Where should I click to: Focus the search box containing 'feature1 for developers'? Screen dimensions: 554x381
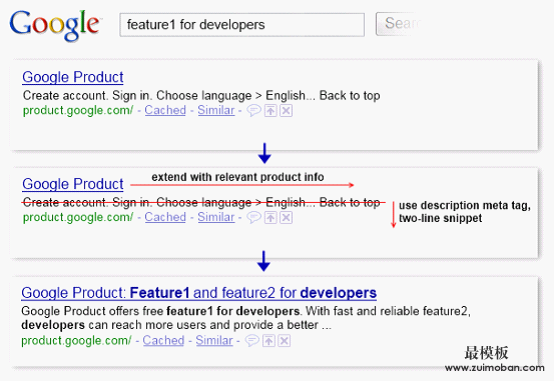pyautogui.click(x=242, y=25)
